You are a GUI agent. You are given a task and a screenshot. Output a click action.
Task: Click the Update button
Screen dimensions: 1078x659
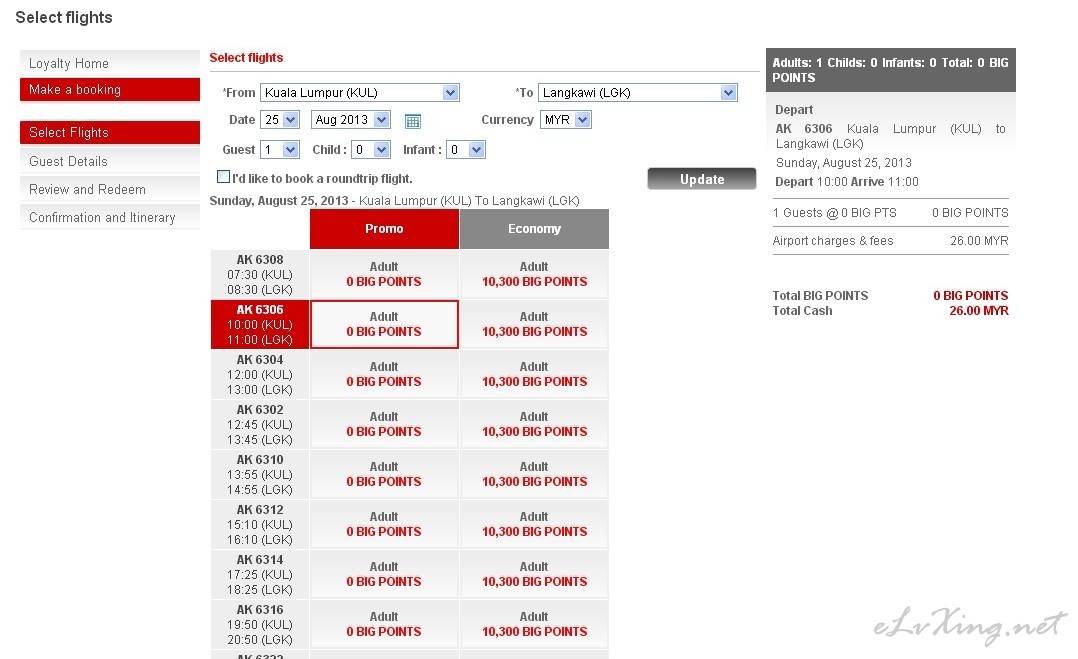702,179
